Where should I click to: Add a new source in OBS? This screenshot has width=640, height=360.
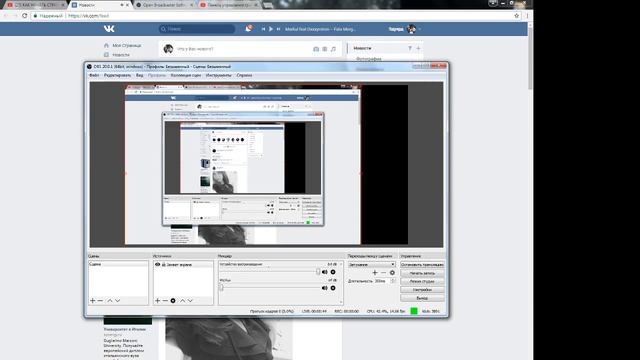[158, 300]
